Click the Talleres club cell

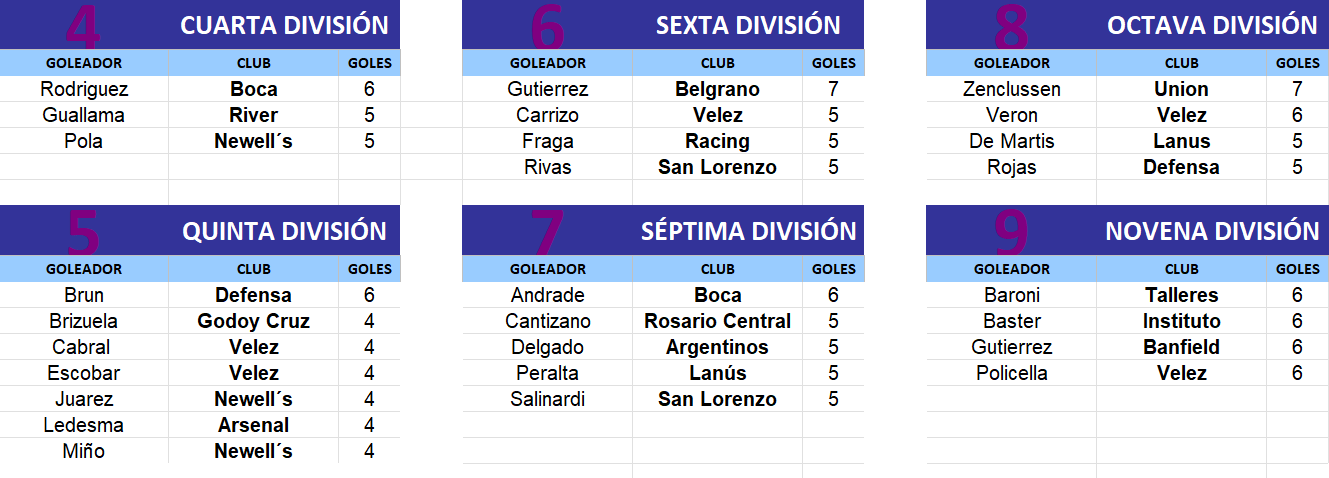point(1181,295)
